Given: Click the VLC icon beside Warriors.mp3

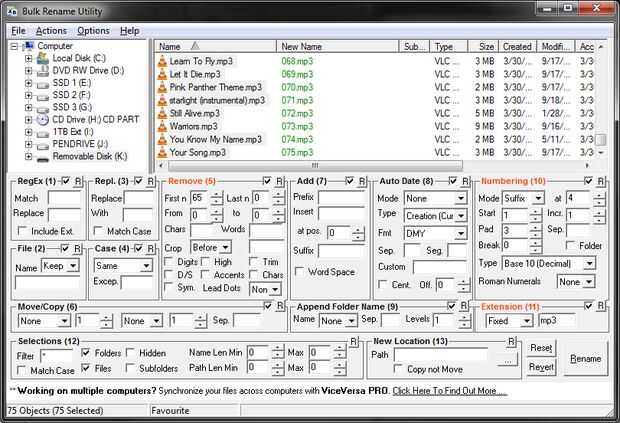Looking at the screenshot, I should coord(162,127).
